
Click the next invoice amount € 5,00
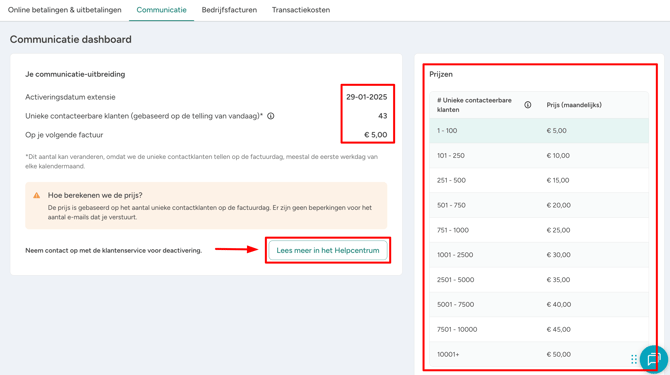(x=376, y=135)
